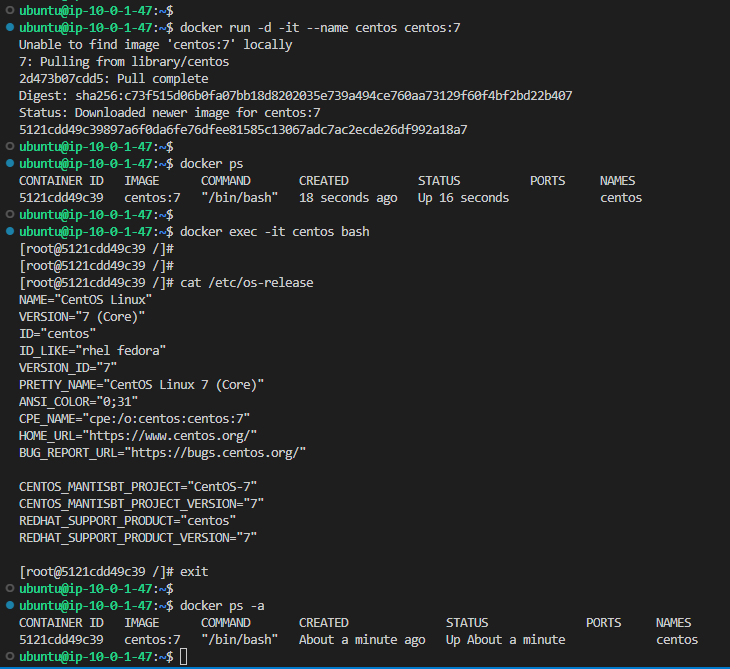Click the 'Up 16 seconds' status value

(463, 198)
